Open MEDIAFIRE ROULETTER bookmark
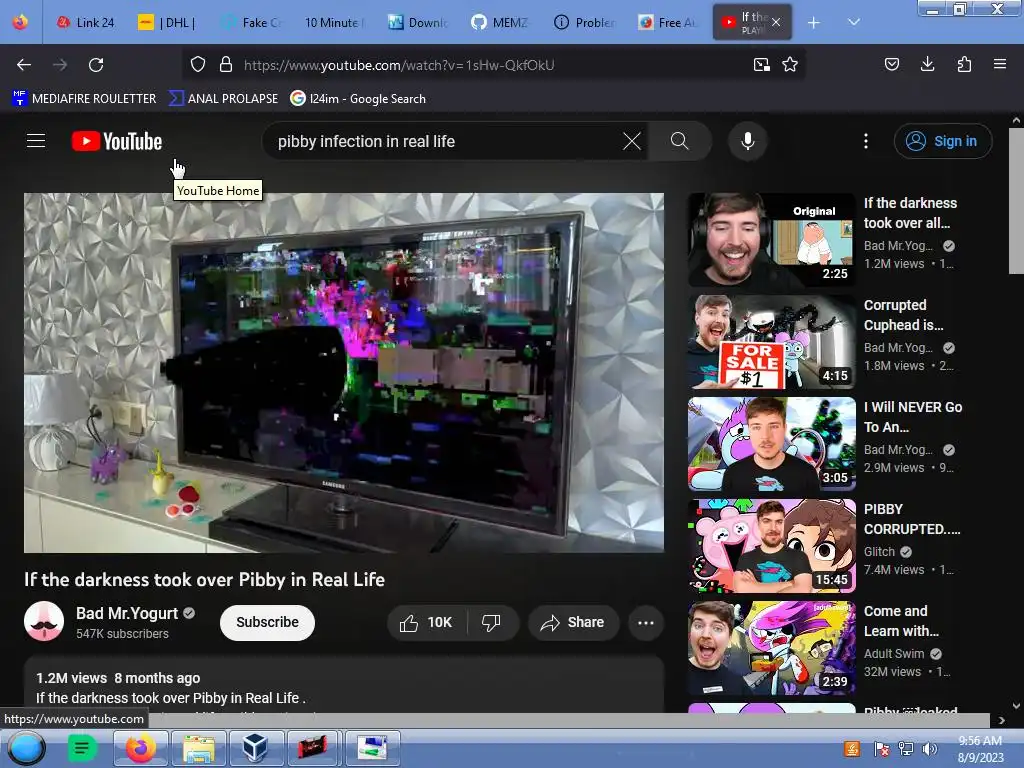The height and width of the screenshot is (768, 1024). coord(85,99)
